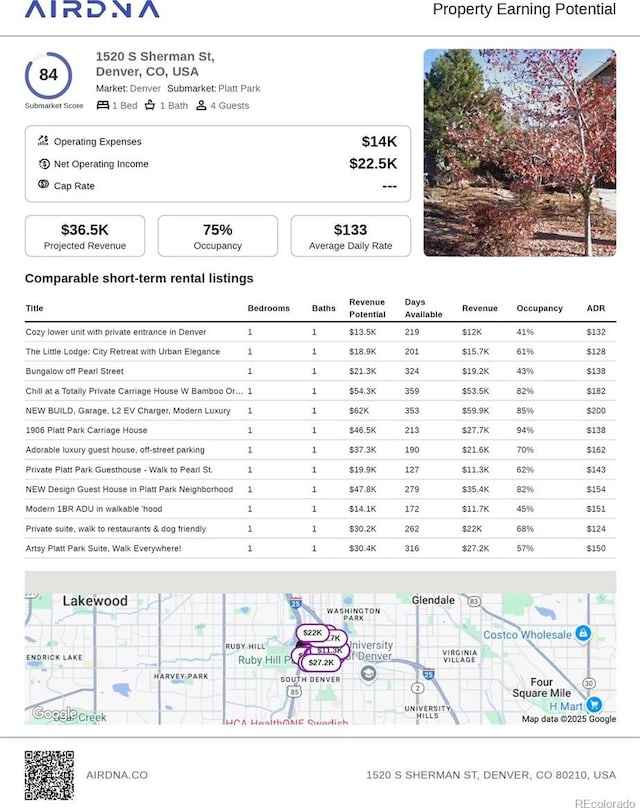Click the guests person icon
This screenshot has width=640, height=808.
[x=201, y=105]
